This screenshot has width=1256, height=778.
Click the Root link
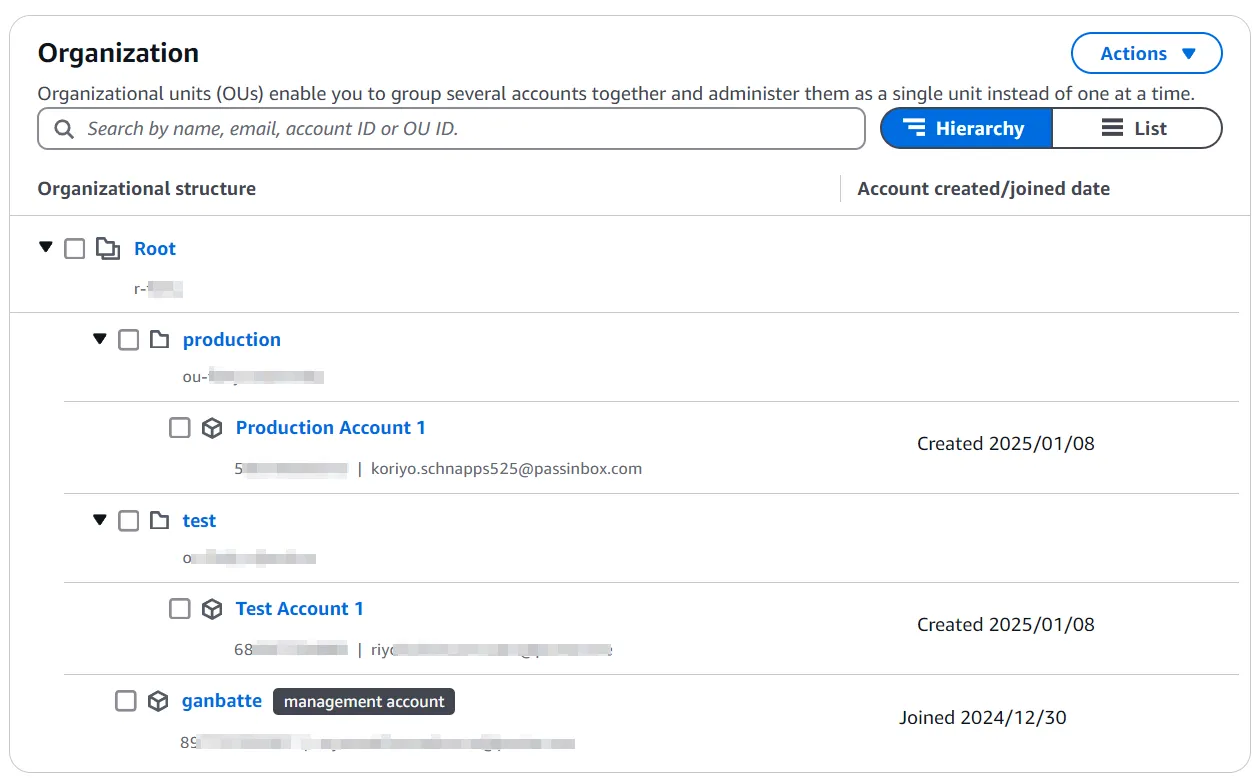[x=155, y=248]
